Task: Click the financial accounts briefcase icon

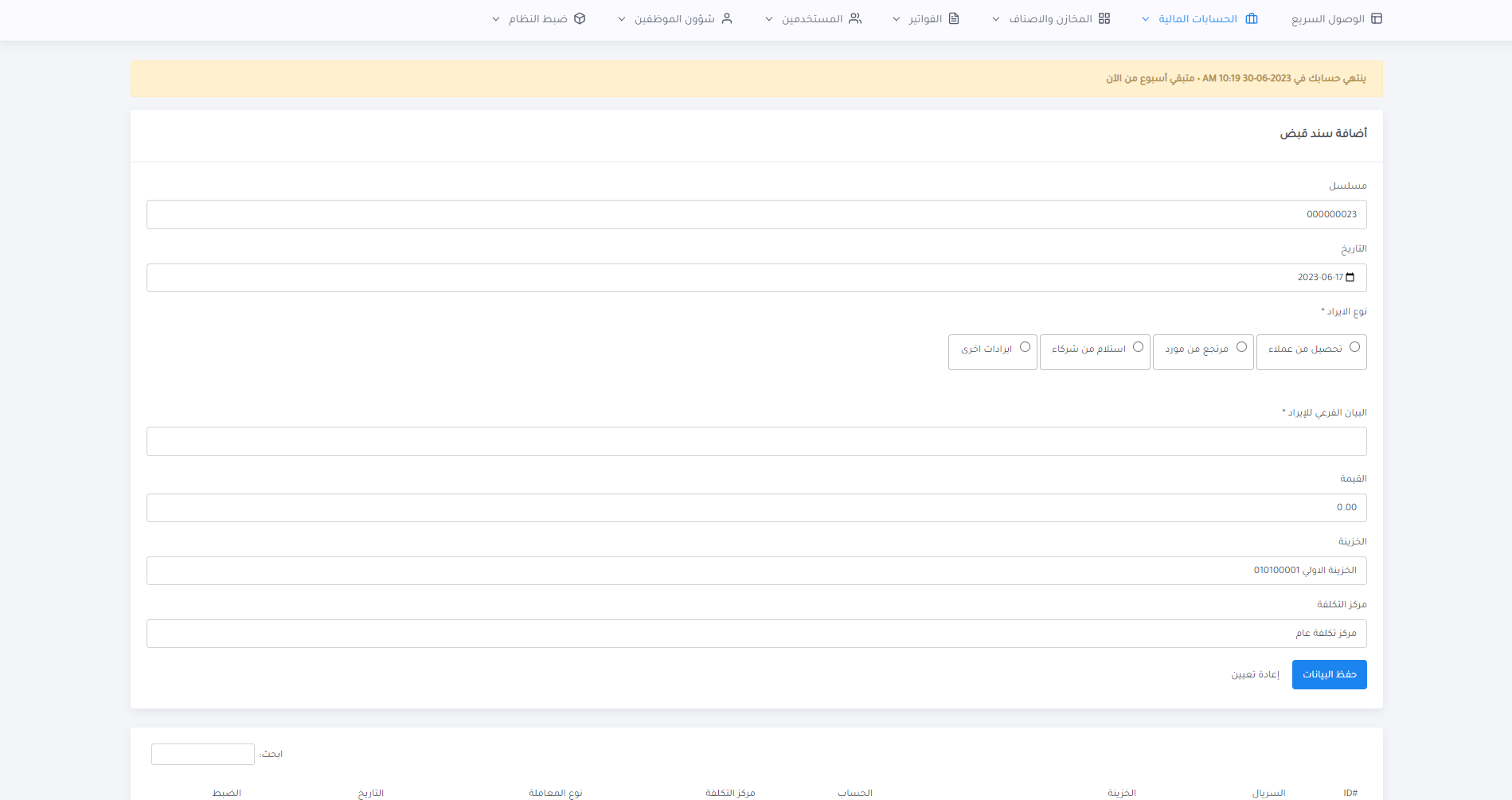Action: [x=1252, y=18]
